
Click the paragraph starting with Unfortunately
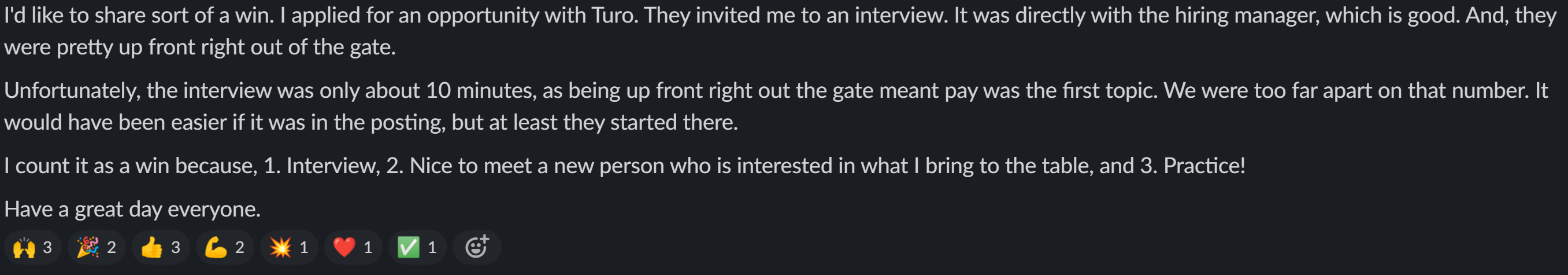tap(776, 106)
